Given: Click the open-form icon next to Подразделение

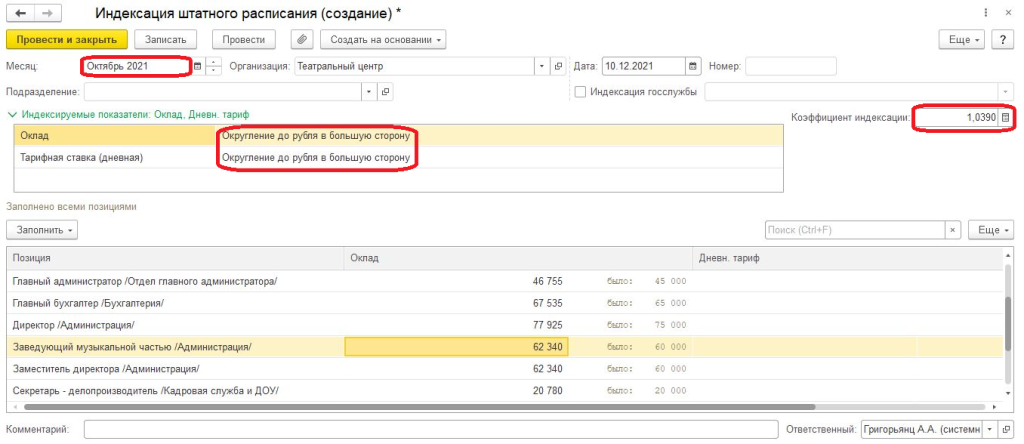Looking at the screenshot, I should (x=385, y=92).
